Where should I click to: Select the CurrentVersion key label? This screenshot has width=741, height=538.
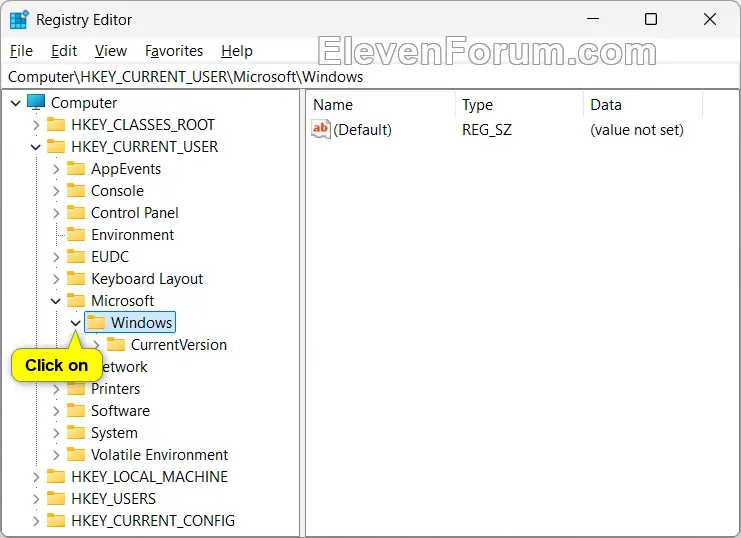click(x=179, y=345)
